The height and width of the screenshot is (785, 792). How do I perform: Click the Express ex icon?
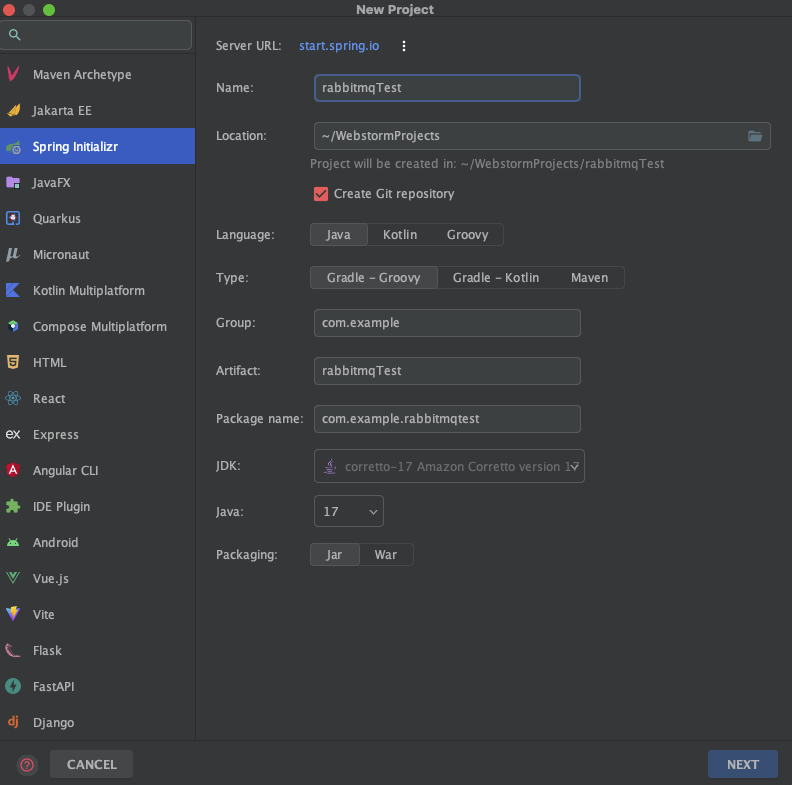pos(13,434)
